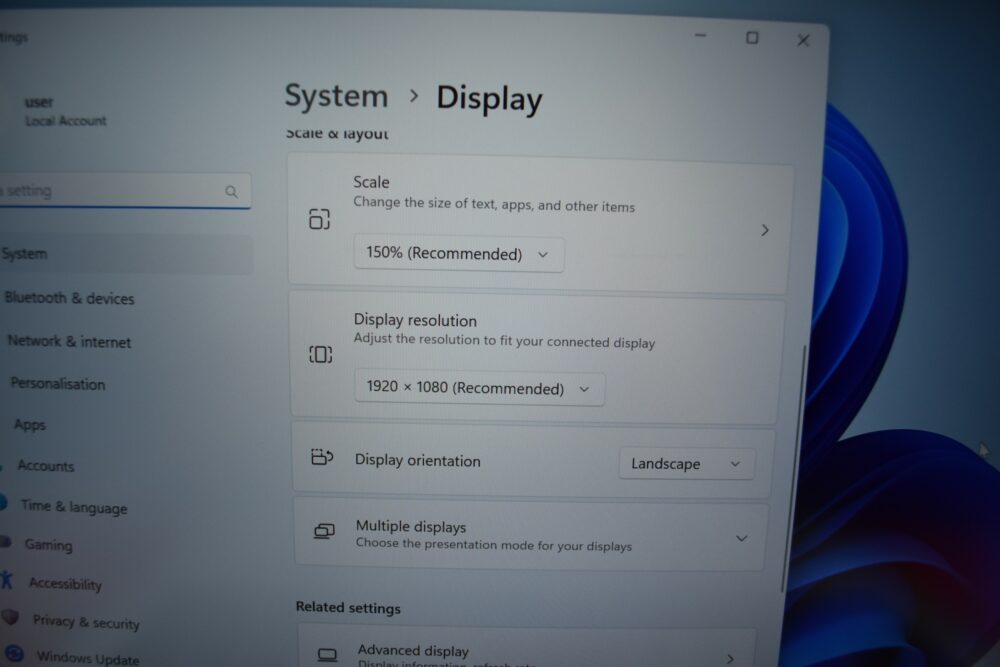Close the Settings window

tap(803, 41)
